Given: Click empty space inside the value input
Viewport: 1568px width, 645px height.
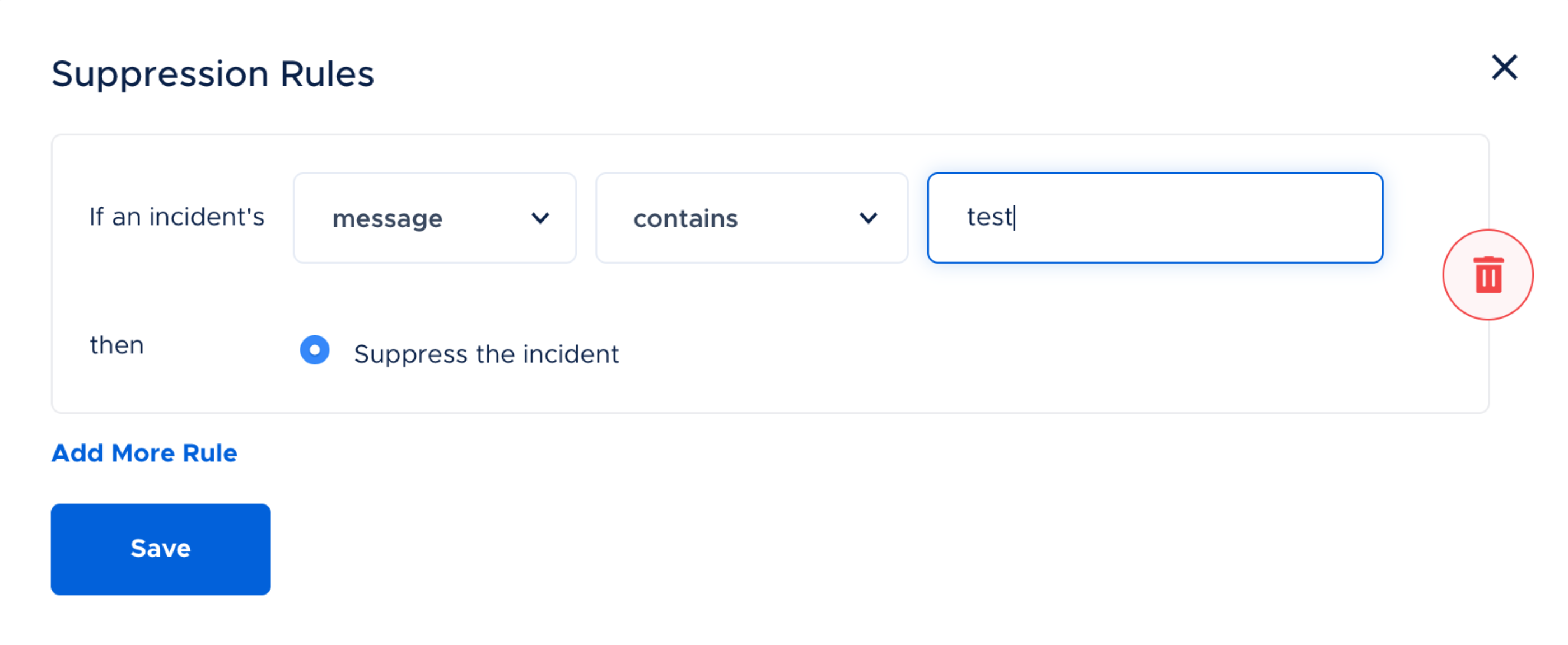Looking at the screenshot, I should pos(1217,218).
